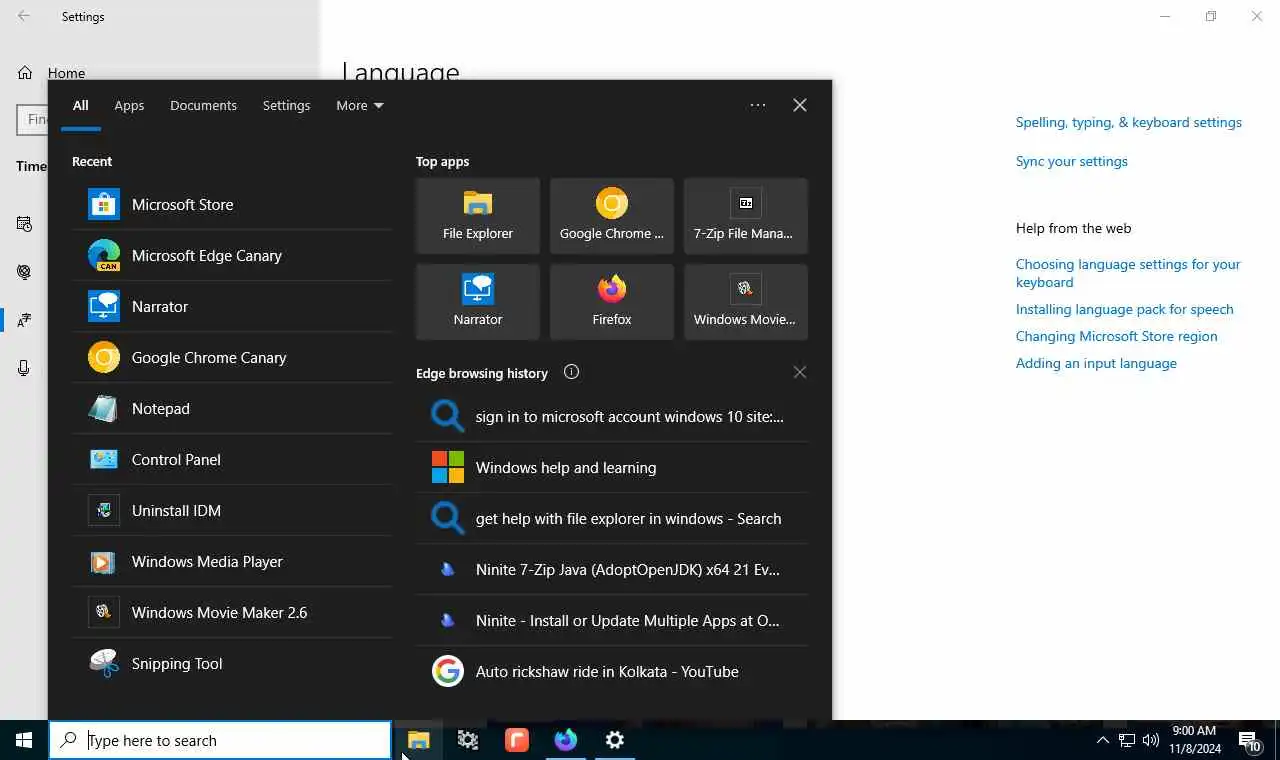Image resolution: width=1280 pixels, height=760 pixels.
Task: Open Control Panel from Recent list
Action: [232, 459]
